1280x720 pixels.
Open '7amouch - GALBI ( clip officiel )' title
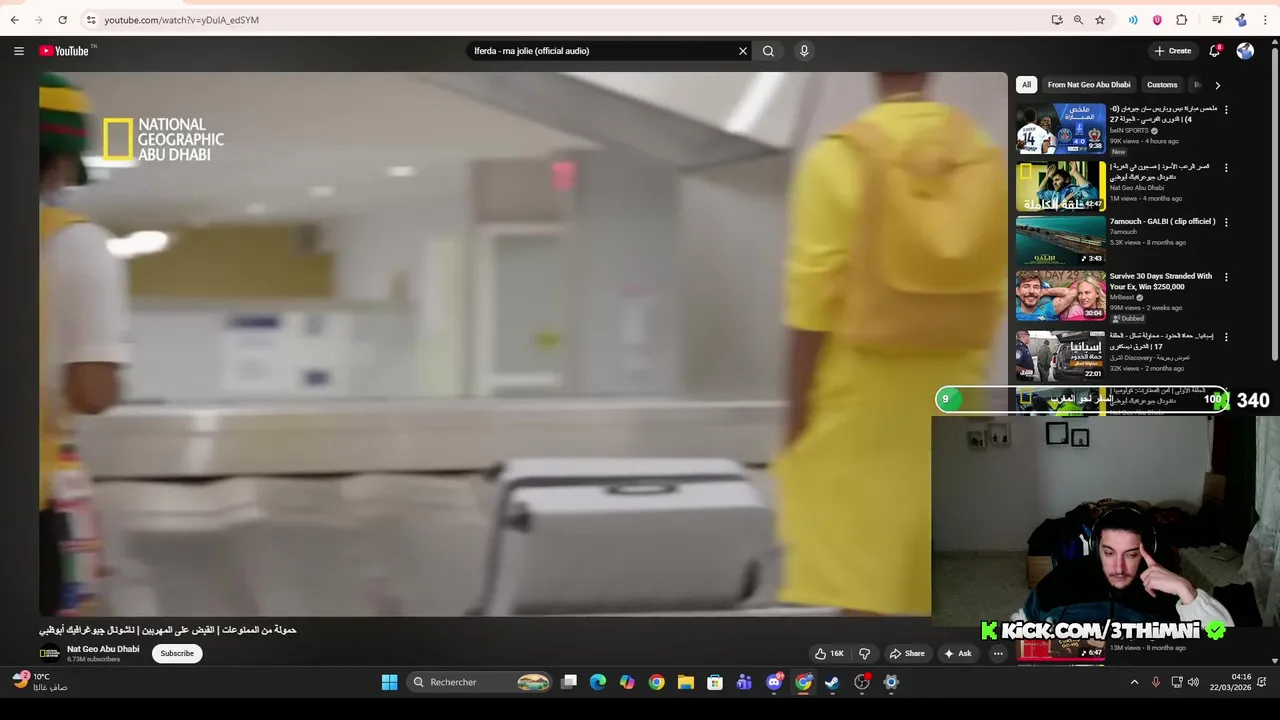point(1162,222)
